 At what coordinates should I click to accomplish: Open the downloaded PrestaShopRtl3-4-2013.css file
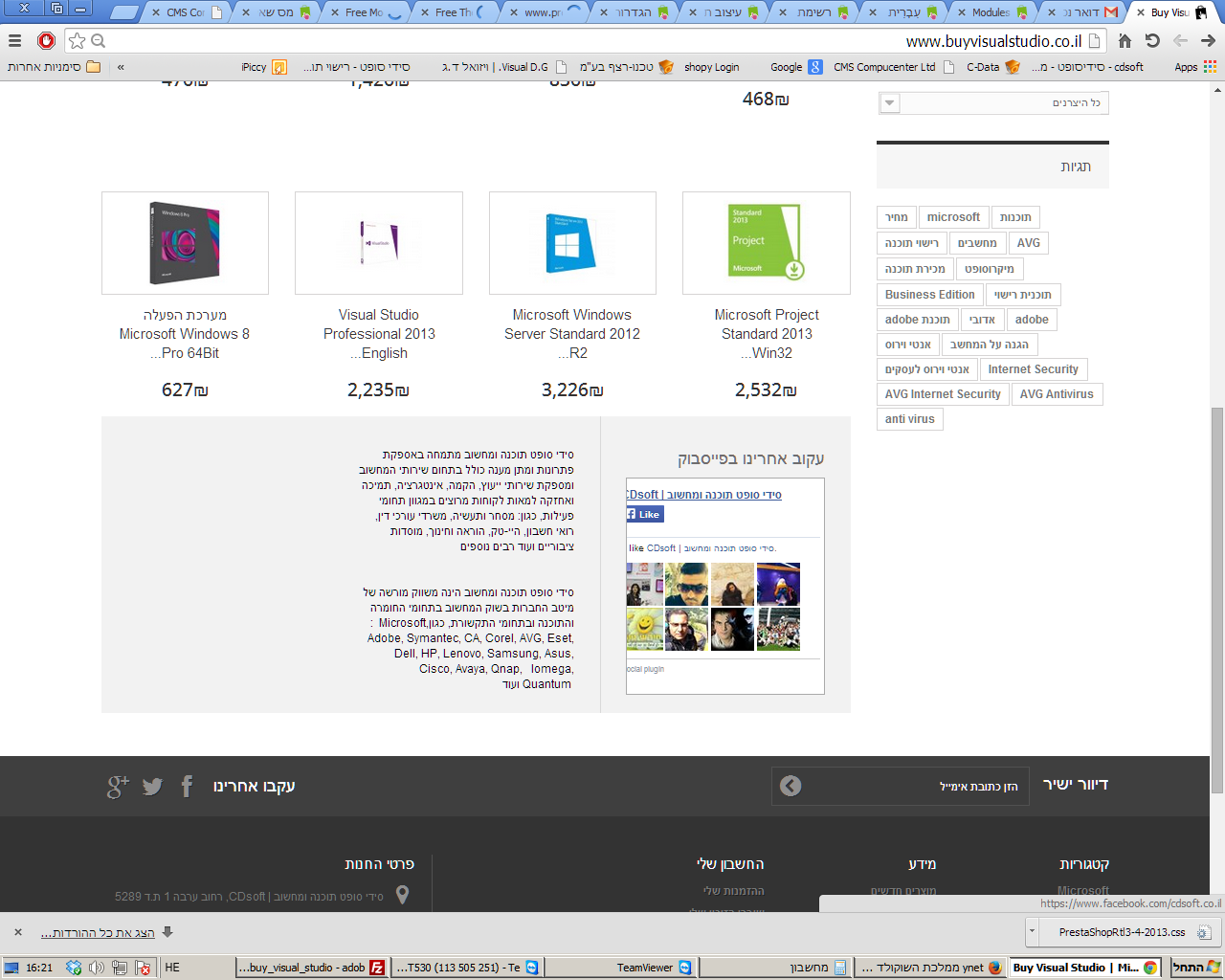click(x=1127, y=932)
